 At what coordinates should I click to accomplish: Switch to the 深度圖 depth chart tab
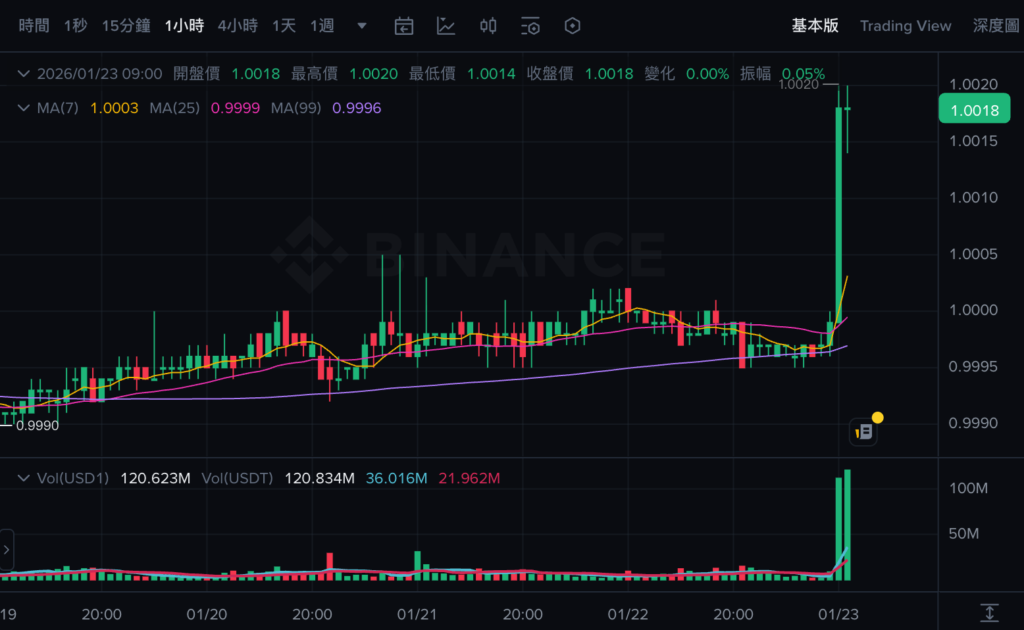996,26
